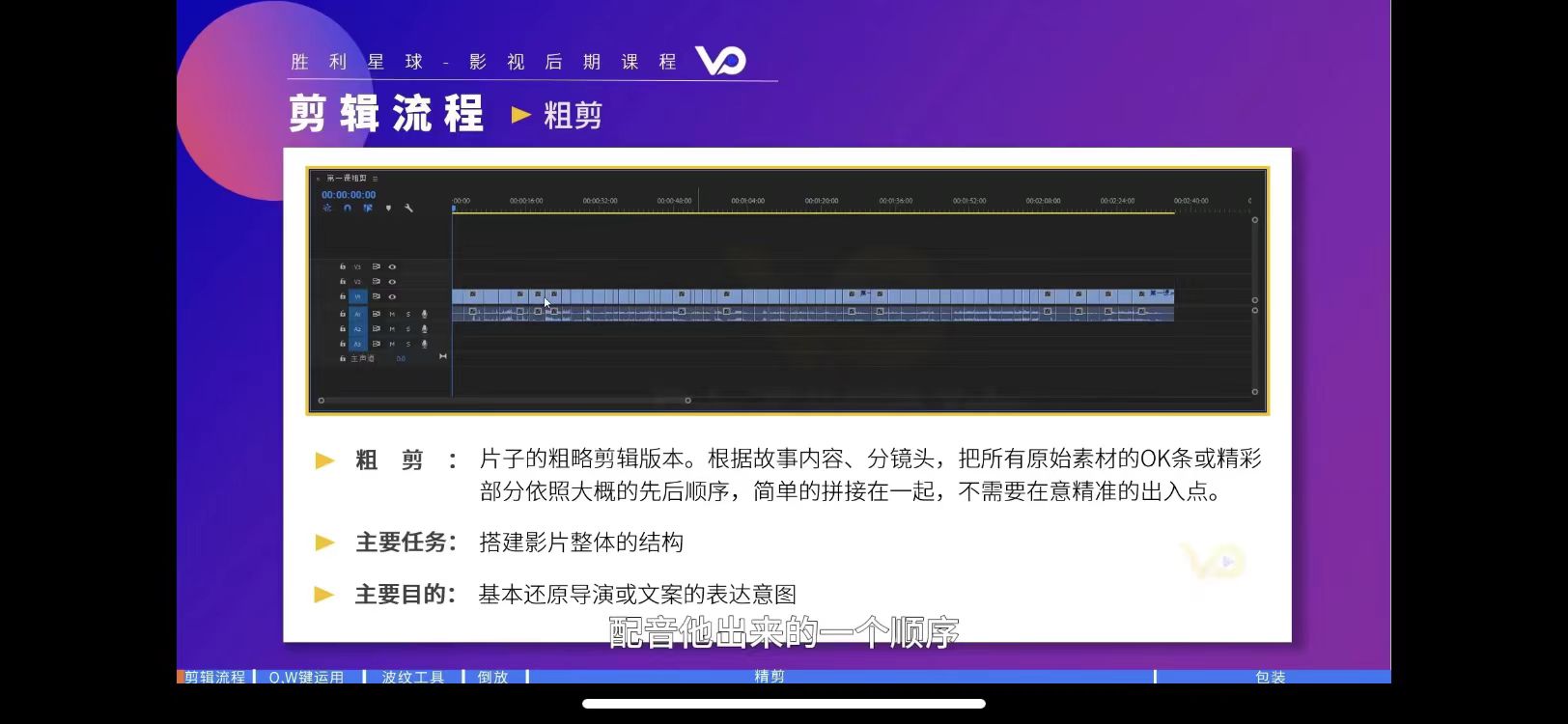
Task: Click the linked selection icon
Action: pos(368,209)
